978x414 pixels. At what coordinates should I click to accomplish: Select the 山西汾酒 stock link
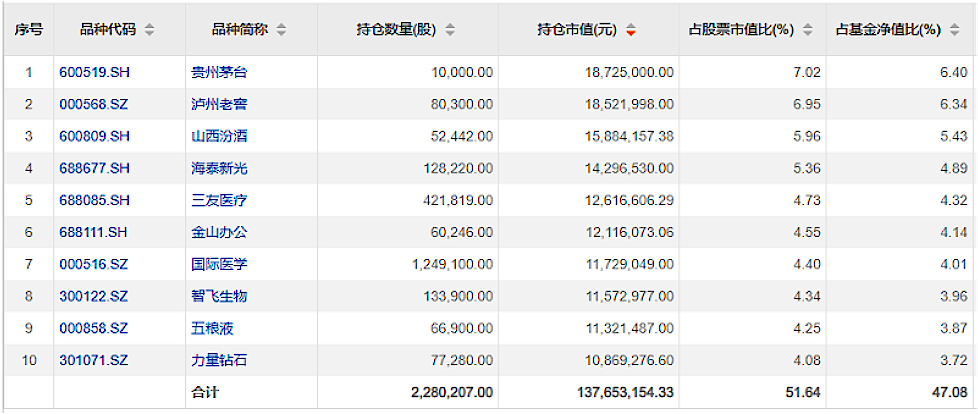[x=218, y=136]
